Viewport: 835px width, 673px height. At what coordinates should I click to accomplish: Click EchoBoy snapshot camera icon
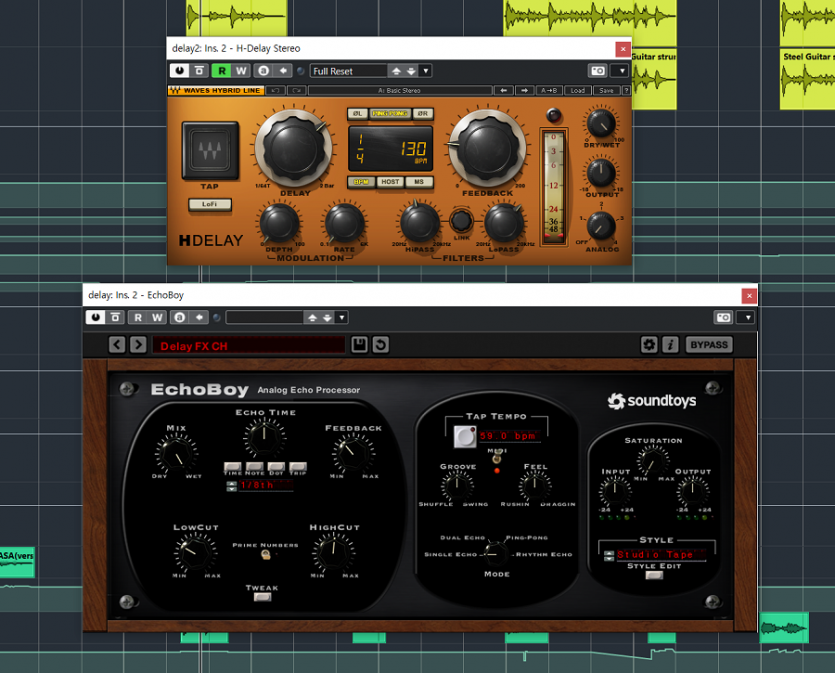(x=724, y=317)
